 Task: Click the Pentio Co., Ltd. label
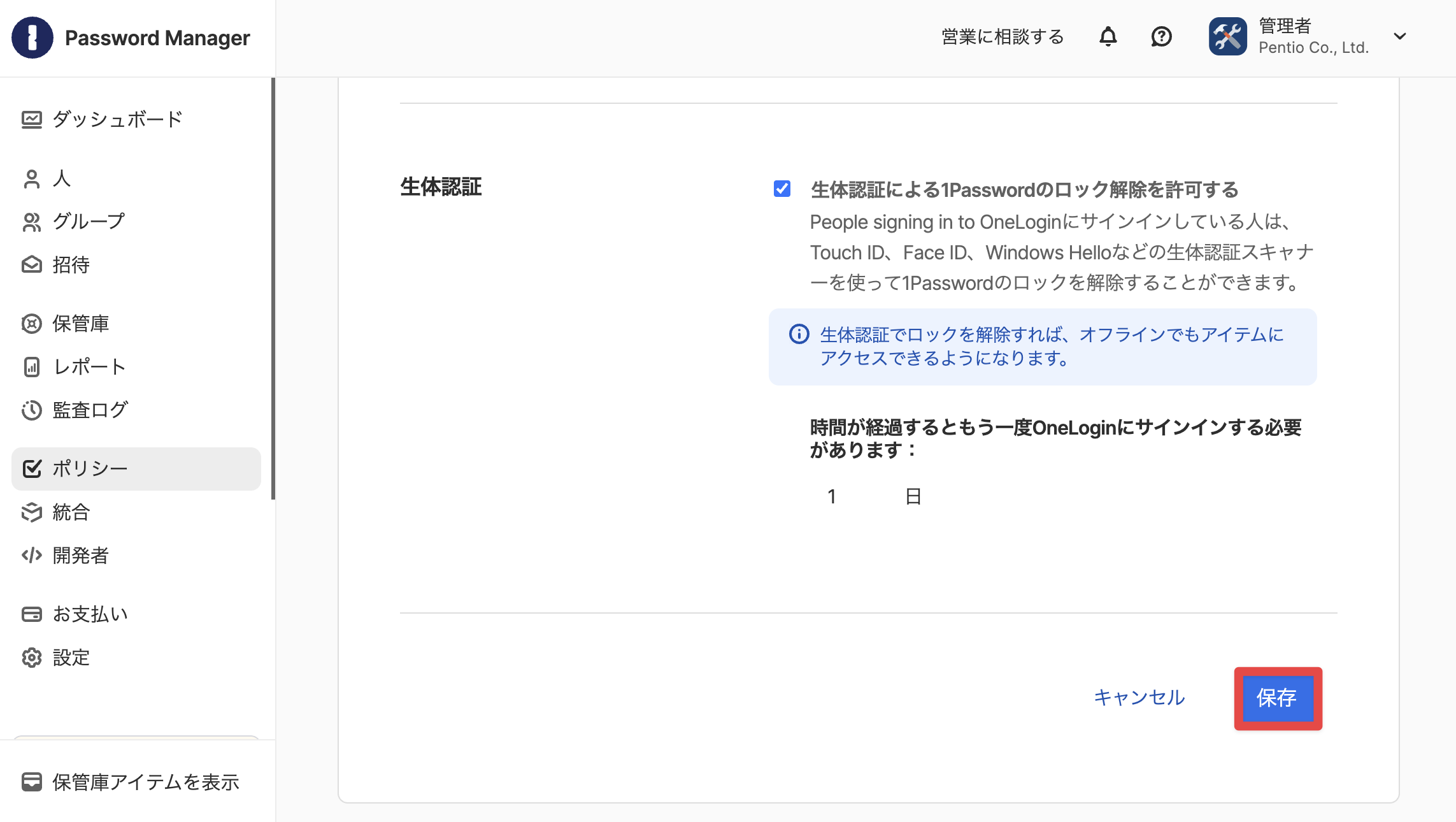(x=1313, y=48)
